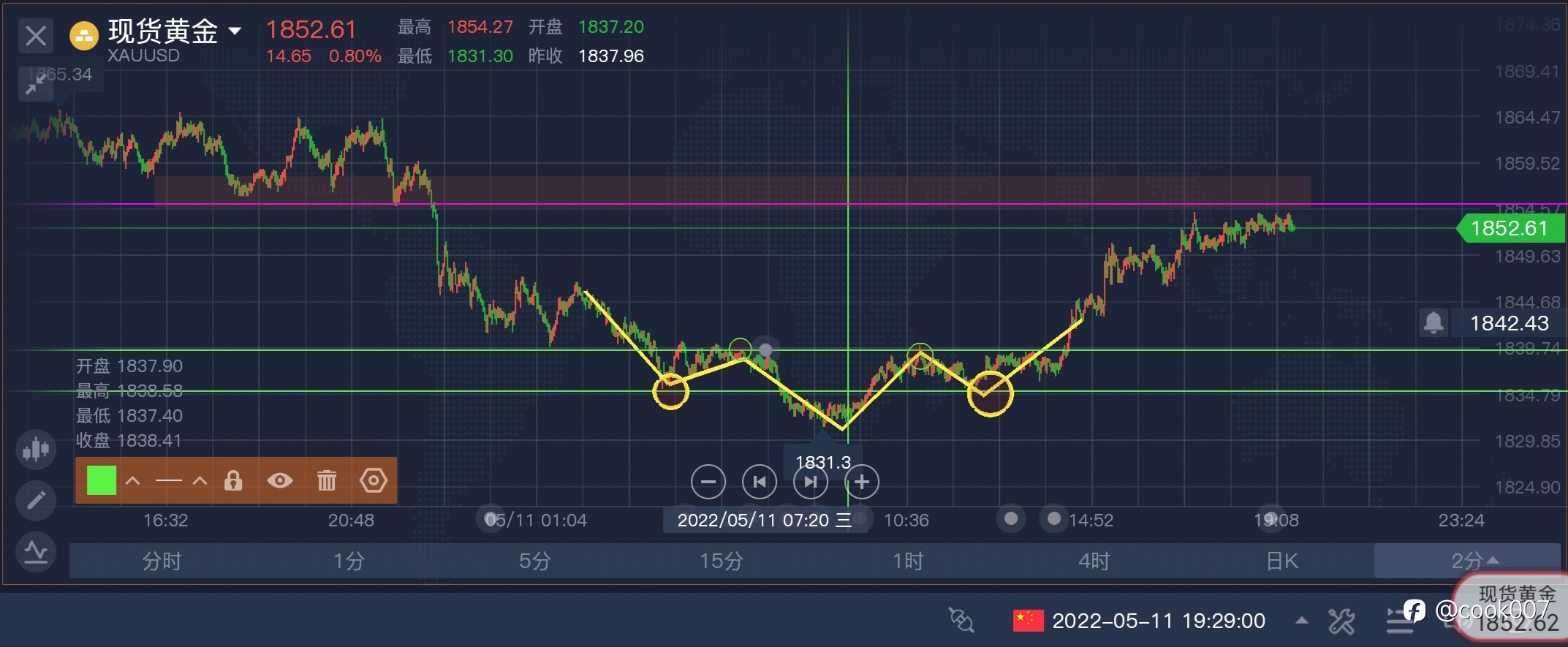Delete the drawing with the trash icon
Screen dimensions: 1568x647
pos(327,480)
